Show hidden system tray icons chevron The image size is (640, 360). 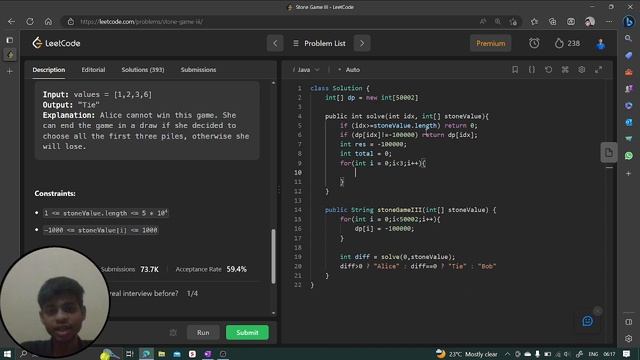coord(507,354)
